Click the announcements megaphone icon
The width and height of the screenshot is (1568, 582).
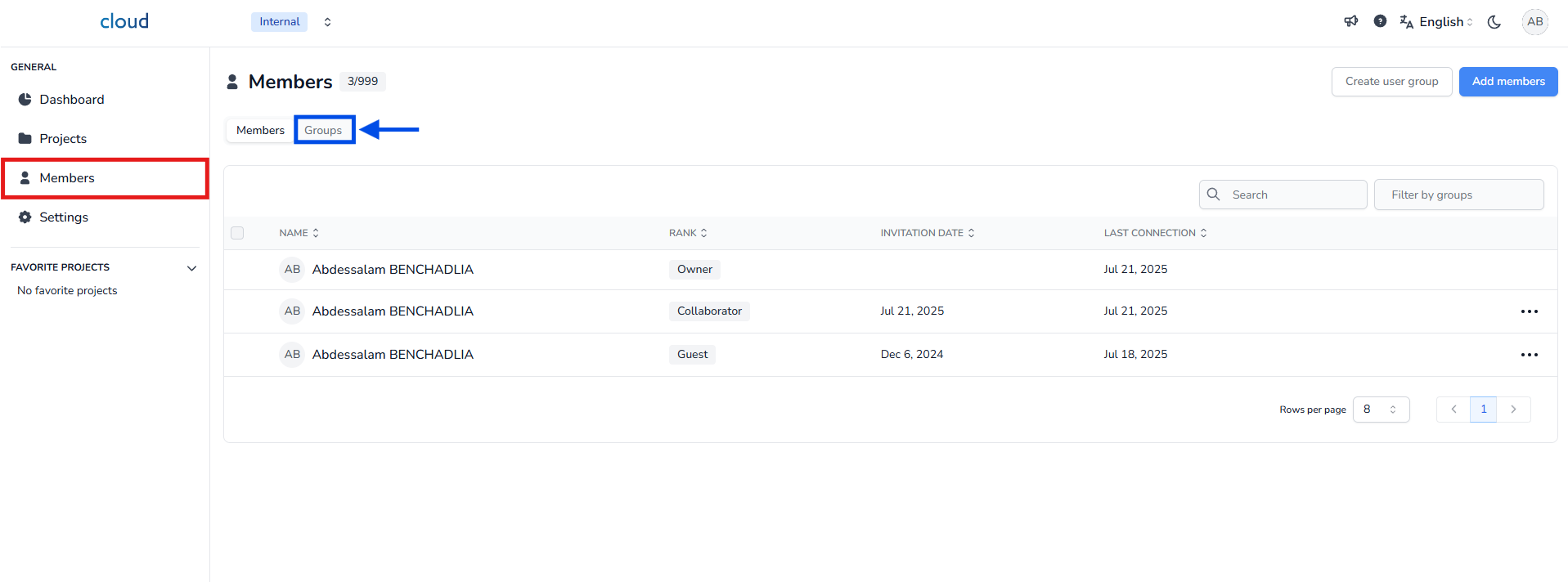[1350, 21]
